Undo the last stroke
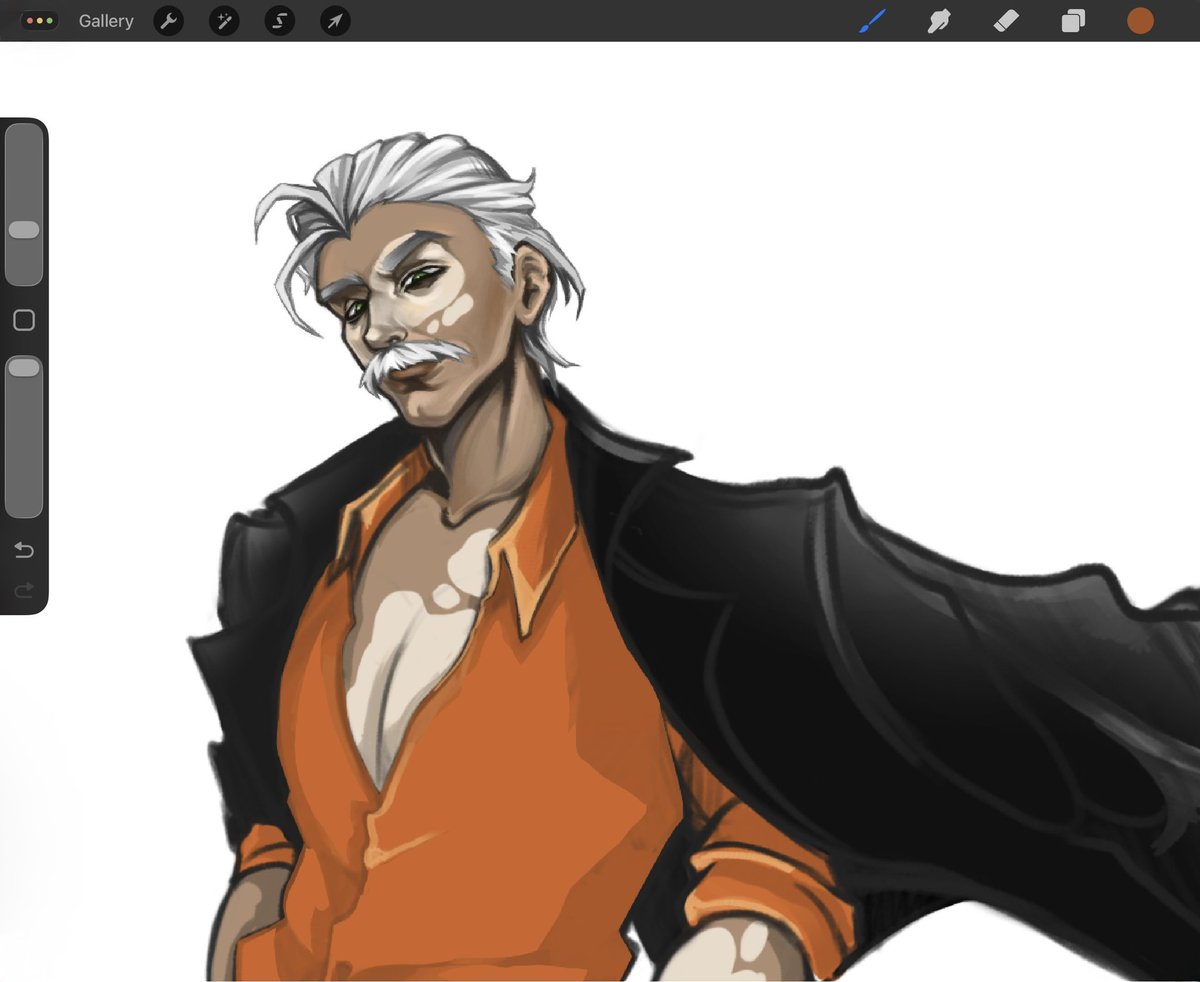 click(24, 550)
